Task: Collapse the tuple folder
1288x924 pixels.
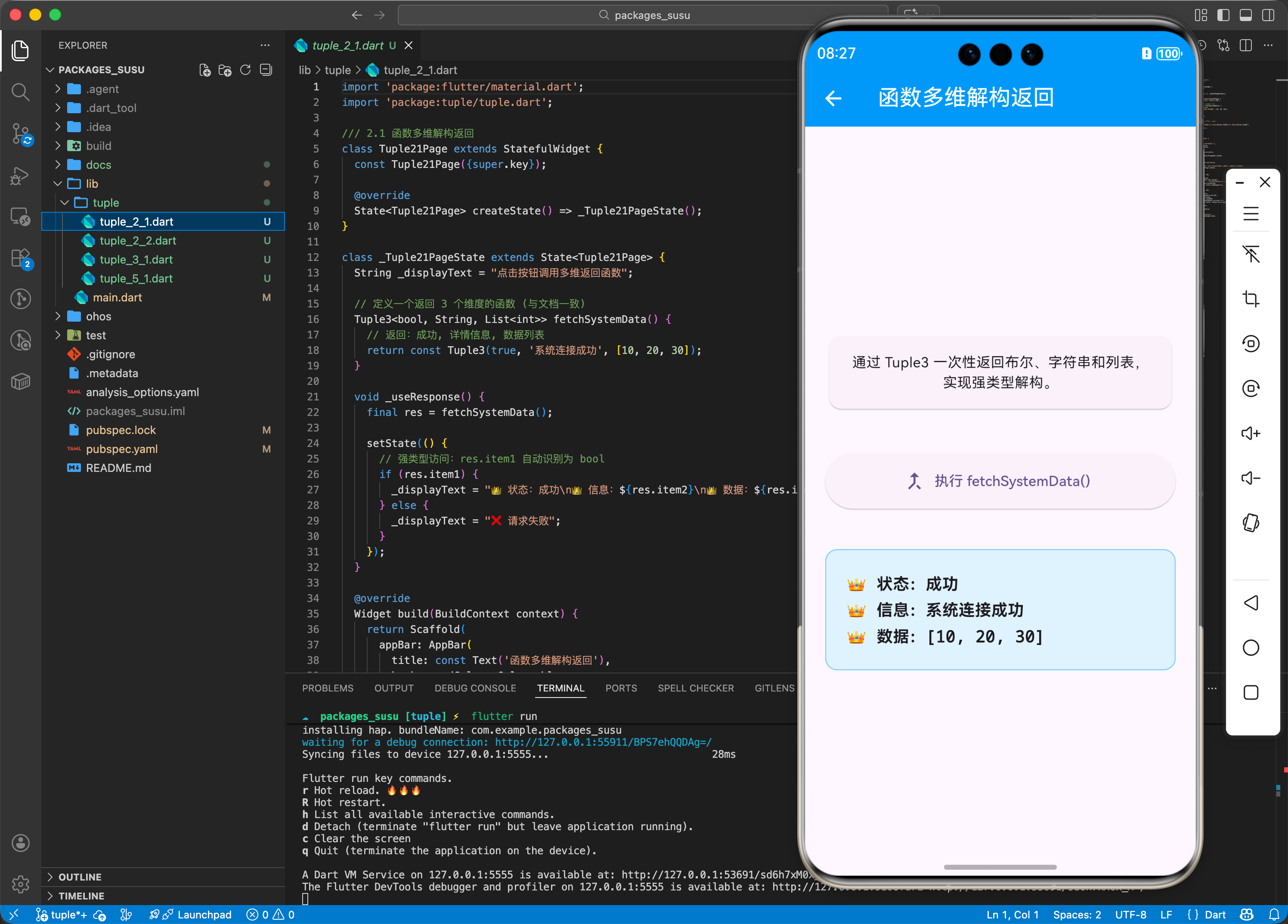Action: 164,203
